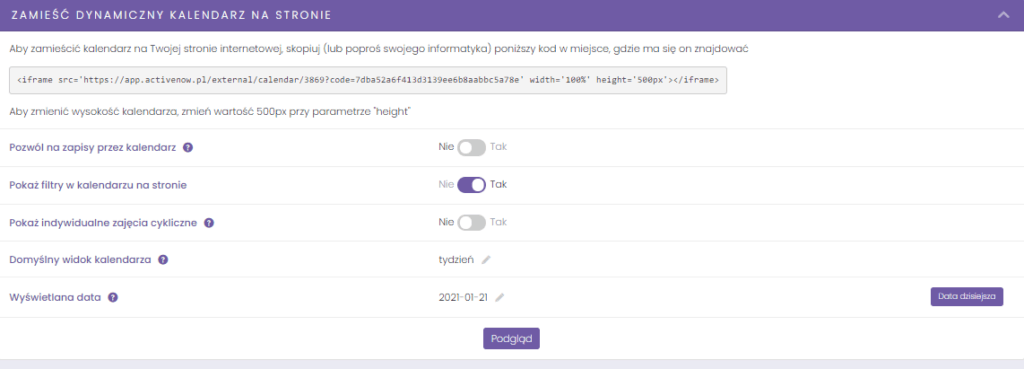Click the Data dzisiejsza button
The width and height of the screenshot is (1024, 369).
click(967, 297)
